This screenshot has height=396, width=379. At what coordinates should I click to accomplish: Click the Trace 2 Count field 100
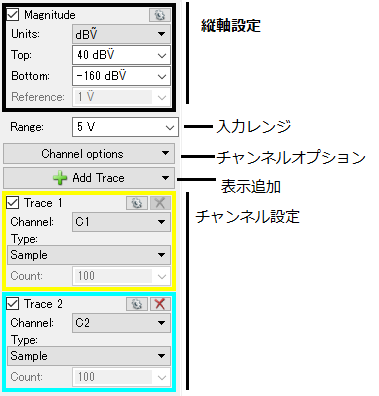coord(121,377)
